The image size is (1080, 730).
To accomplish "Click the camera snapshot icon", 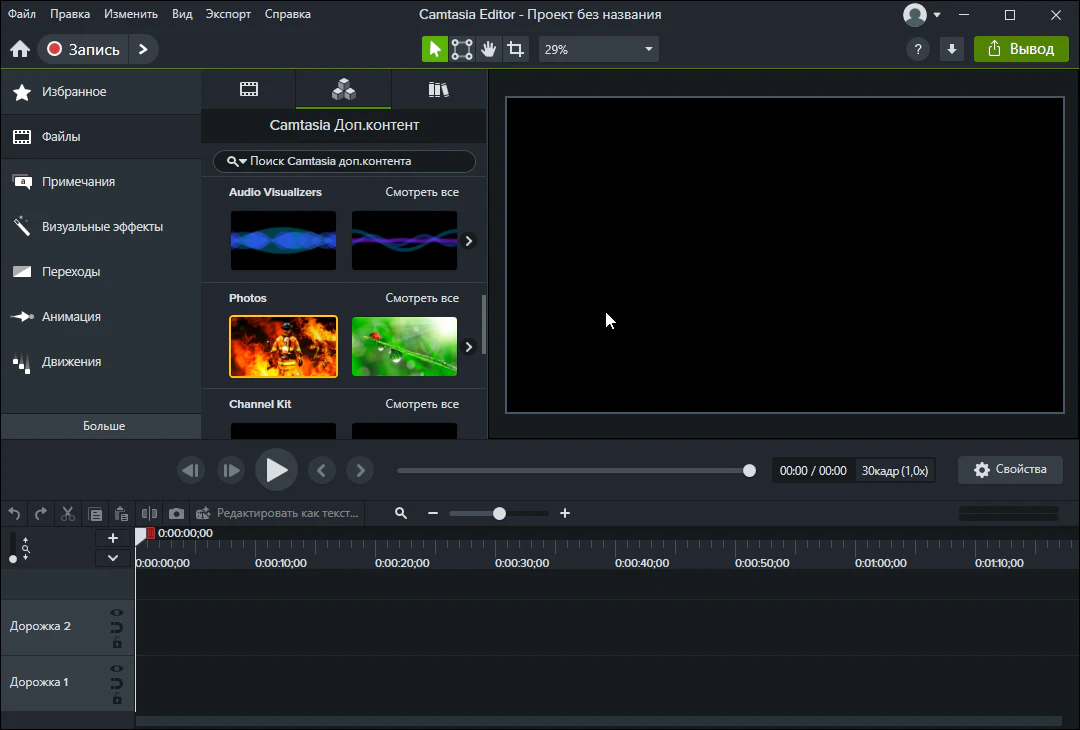I will click(x=176, y=513).
